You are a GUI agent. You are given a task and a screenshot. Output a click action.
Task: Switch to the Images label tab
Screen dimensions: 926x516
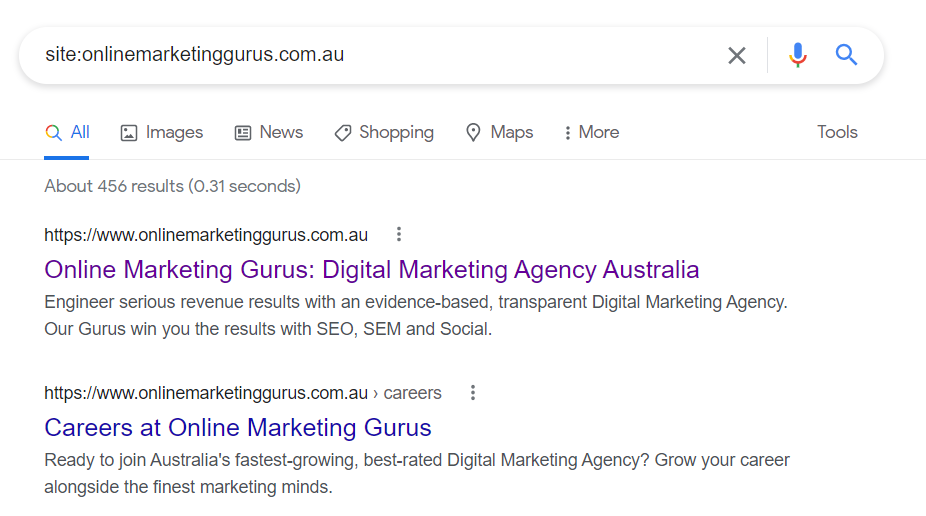tap(174, 132)
